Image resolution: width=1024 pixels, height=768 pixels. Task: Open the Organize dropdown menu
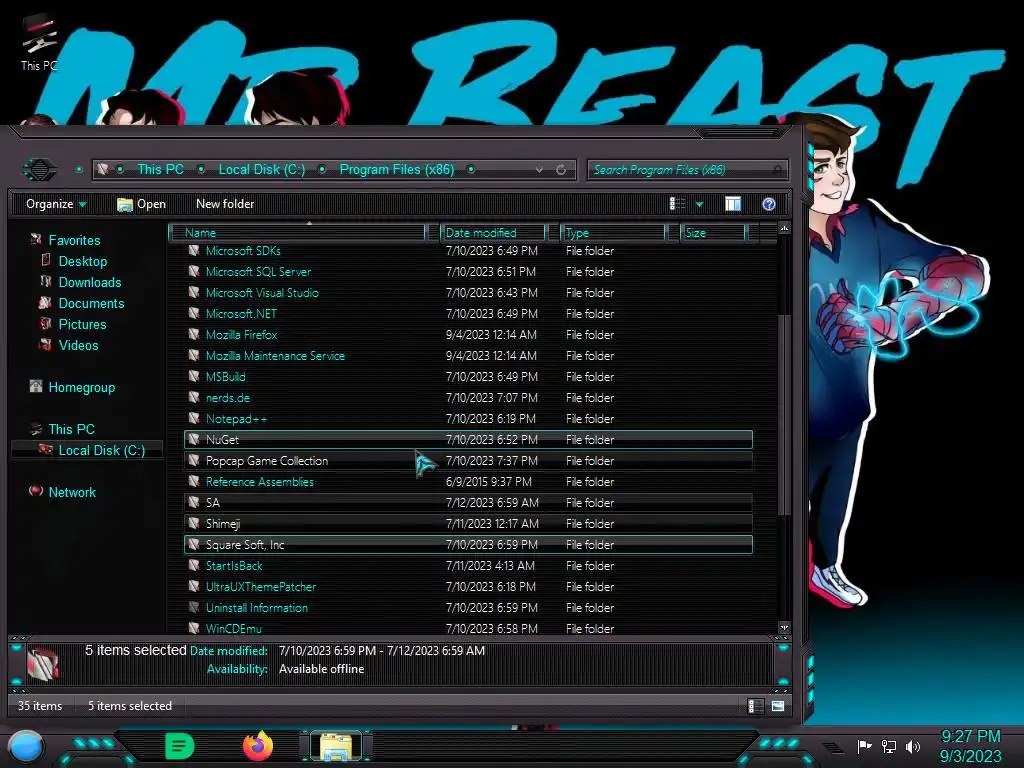[56, 204]
